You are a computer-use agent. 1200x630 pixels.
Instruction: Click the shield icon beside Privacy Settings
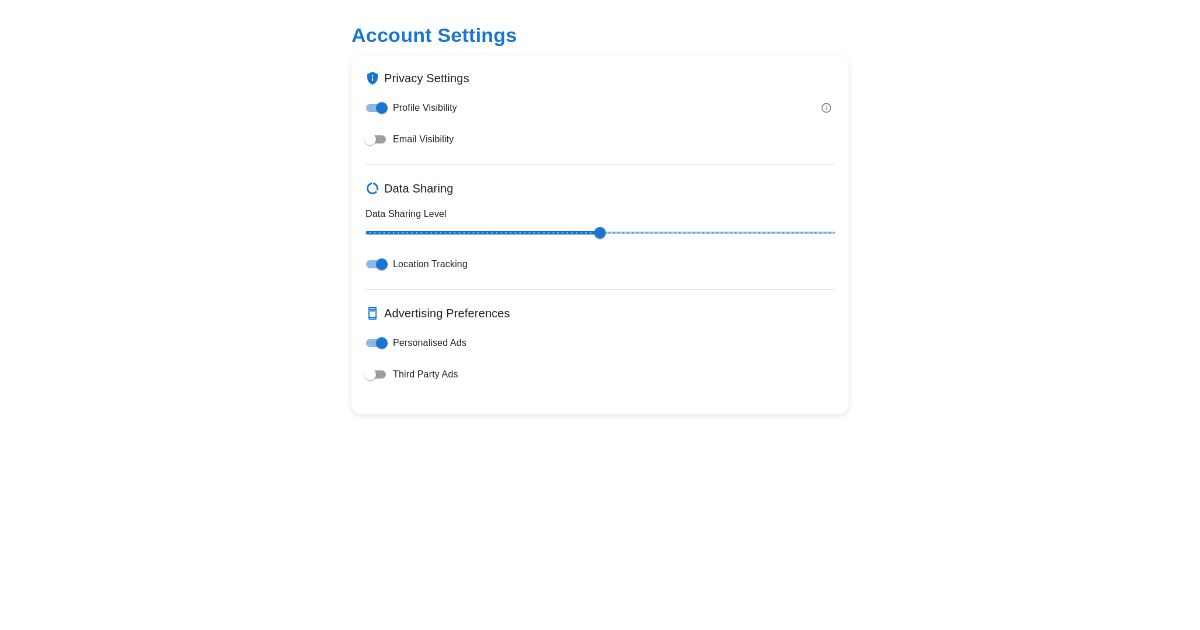point(372,78)
